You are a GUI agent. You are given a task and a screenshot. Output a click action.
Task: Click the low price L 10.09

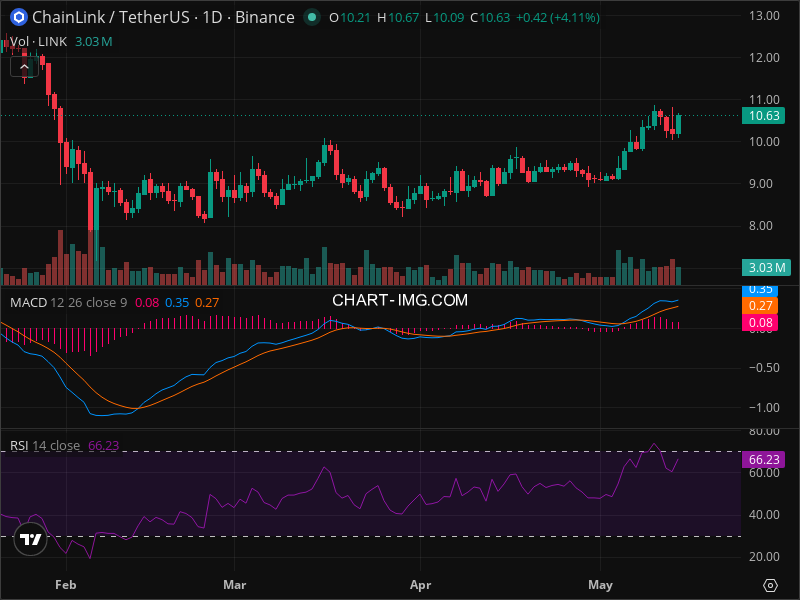point(444,18)
